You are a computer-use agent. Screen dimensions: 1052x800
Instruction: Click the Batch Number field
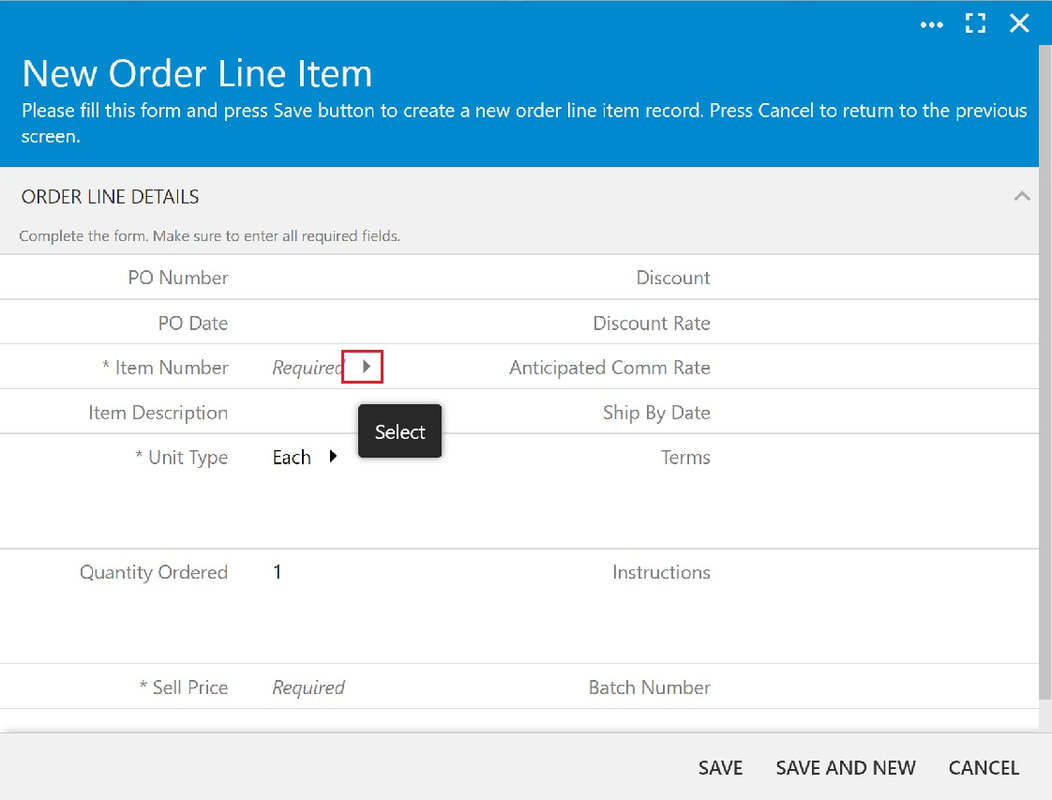(x=872, y=687)
